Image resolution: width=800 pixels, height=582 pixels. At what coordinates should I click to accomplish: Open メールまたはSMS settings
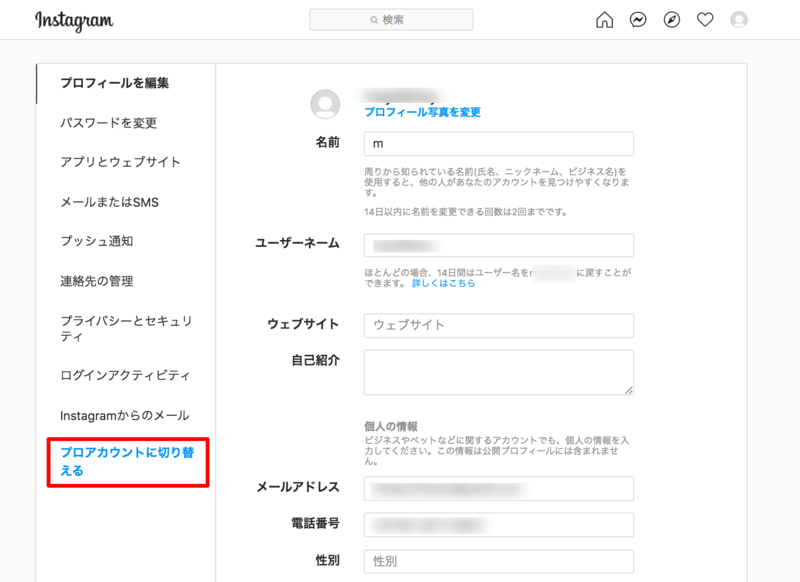[x=110, y=202]
